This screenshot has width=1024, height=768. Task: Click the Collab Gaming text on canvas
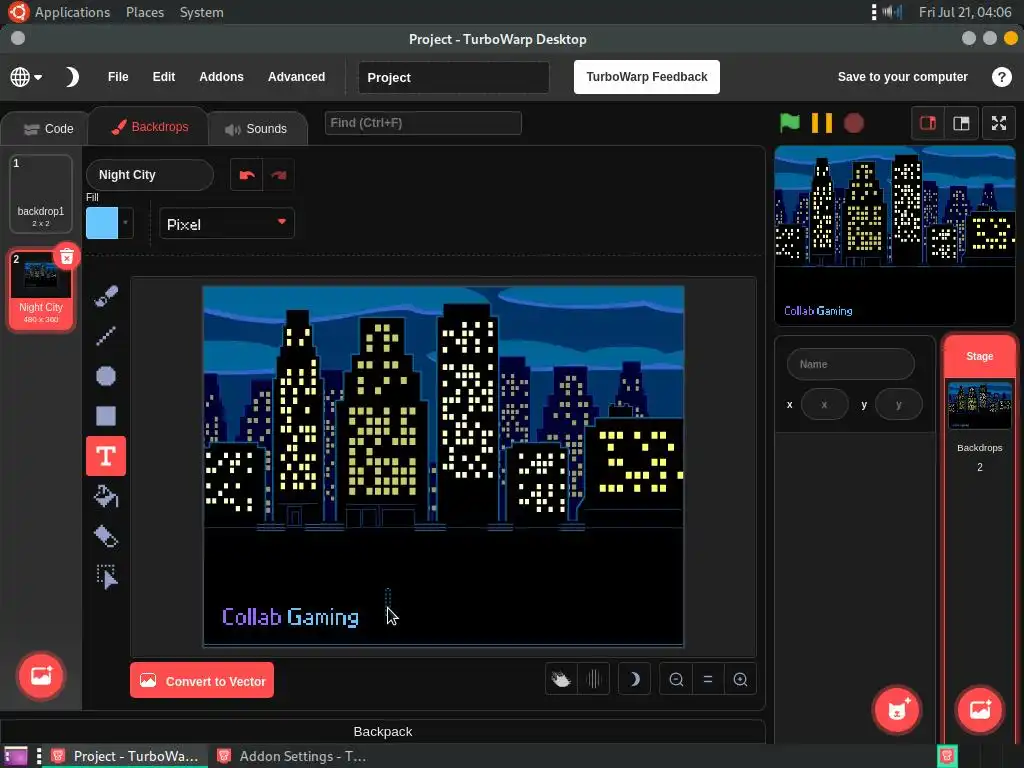pos(290,616)
